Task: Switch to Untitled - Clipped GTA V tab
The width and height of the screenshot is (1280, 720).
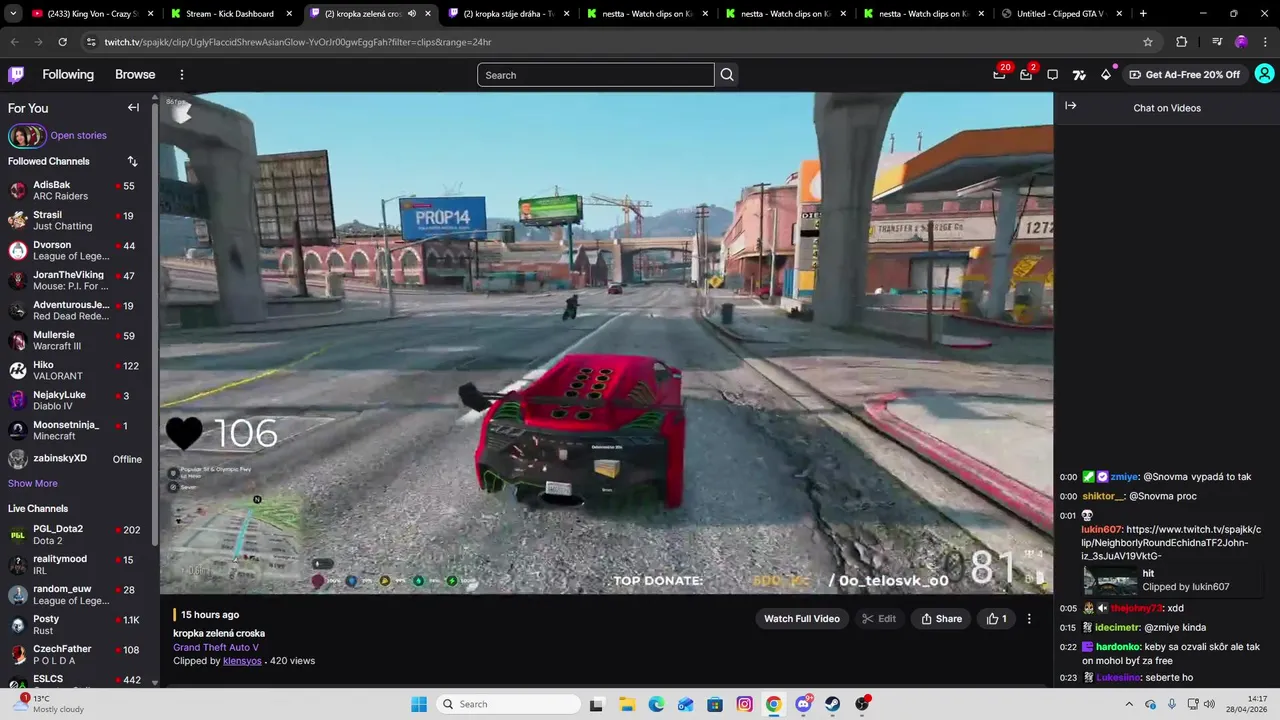Action: point(1061,14)
